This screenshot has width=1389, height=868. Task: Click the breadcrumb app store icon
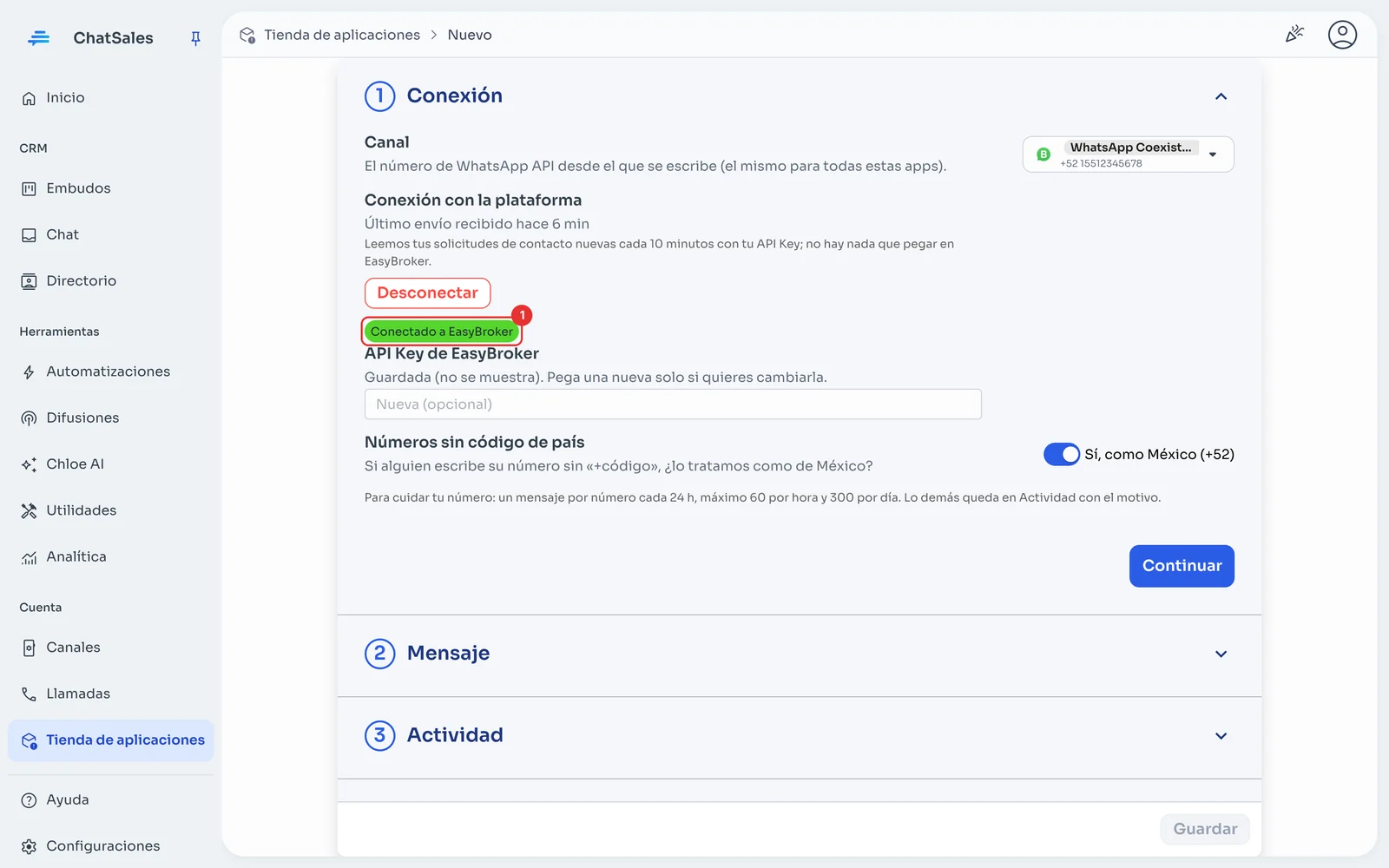coord(247,35)
